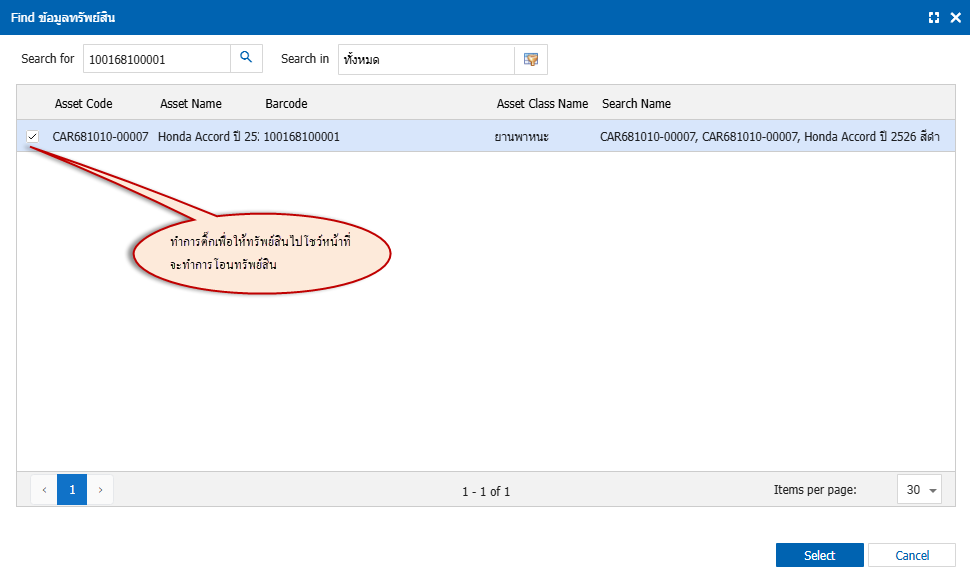Click into the Search for input field
970x574 pixels.
[156, 59]
